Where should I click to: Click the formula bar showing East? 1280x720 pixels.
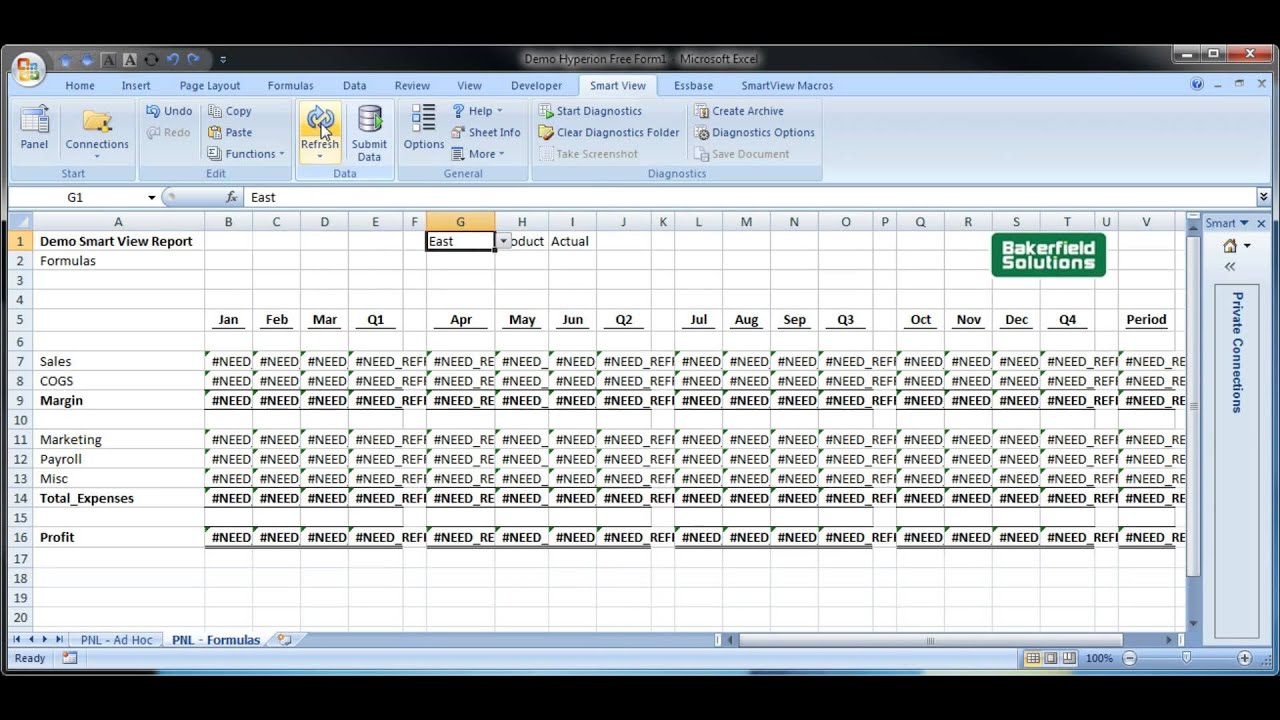[x=750, y=197]
